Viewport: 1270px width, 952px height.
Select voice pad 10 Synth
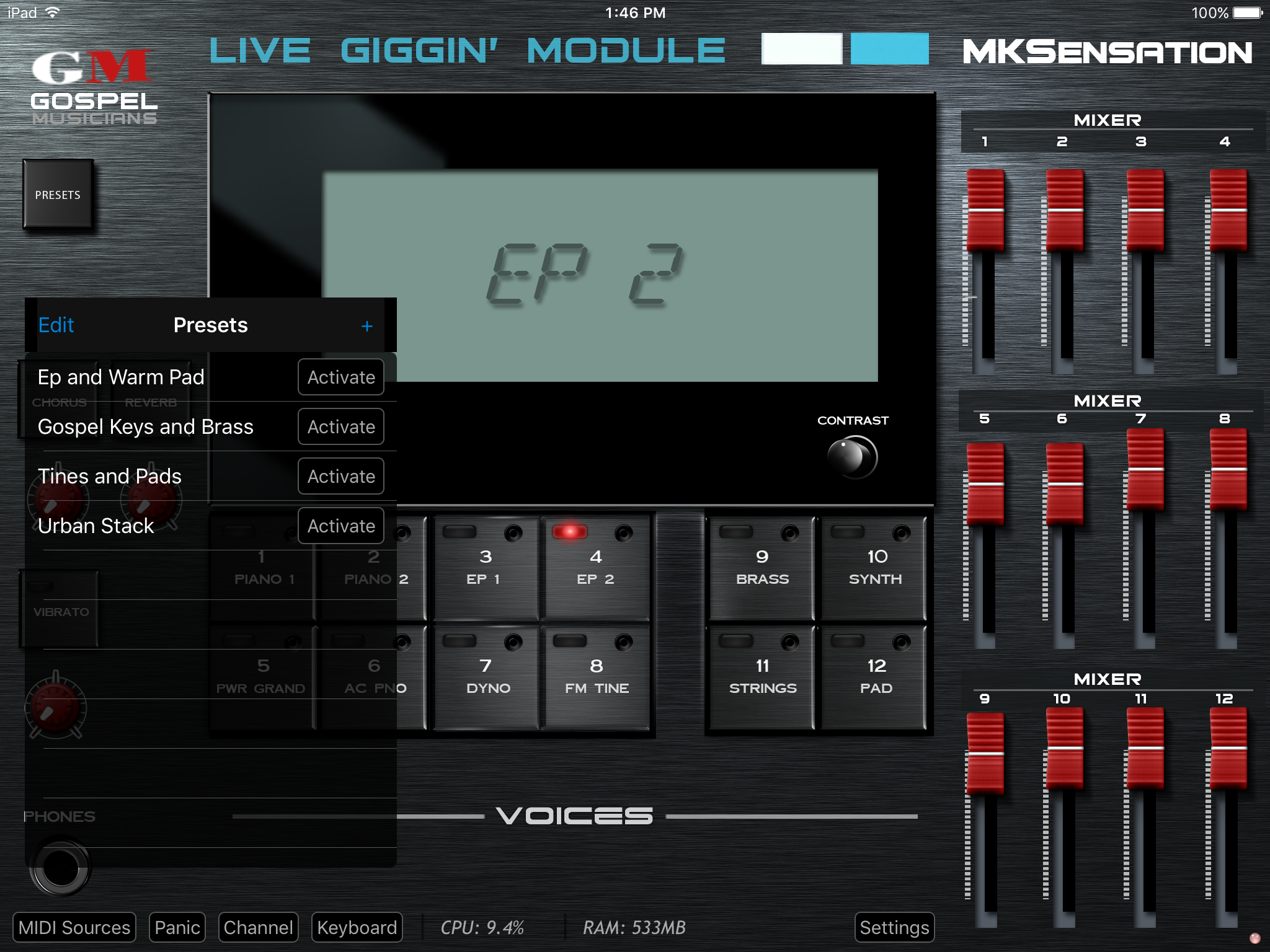coord(875,568)
